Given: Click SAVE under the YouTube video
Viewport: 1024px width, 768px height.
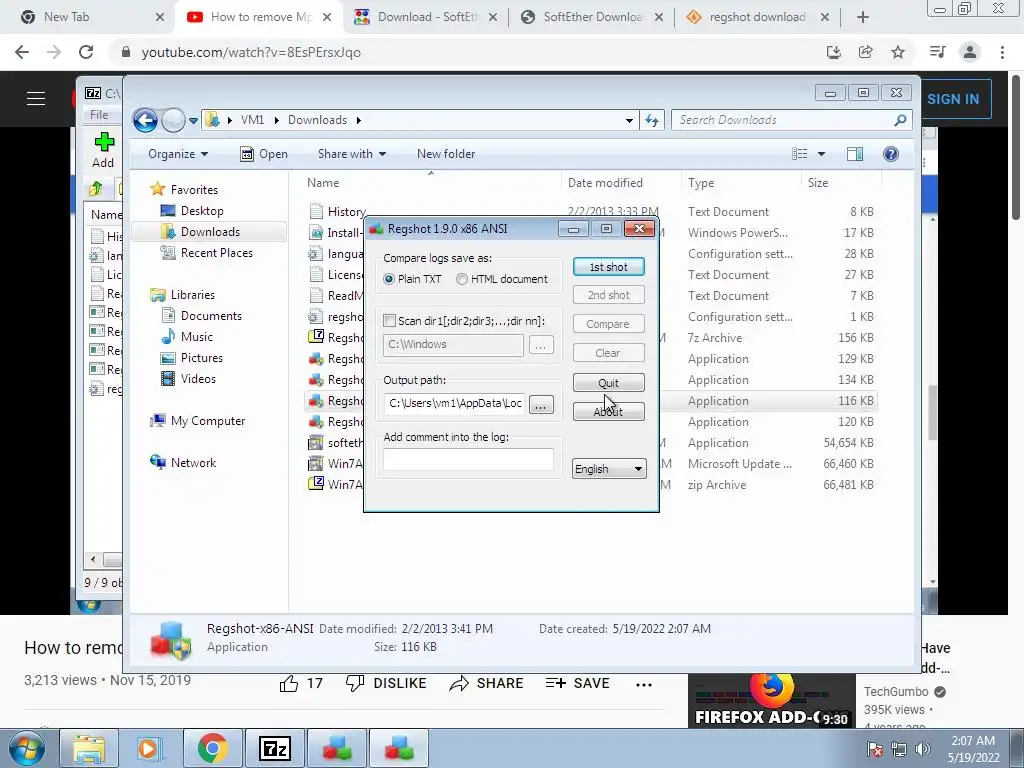Looking at the screenshot, I should click(577, 684).
